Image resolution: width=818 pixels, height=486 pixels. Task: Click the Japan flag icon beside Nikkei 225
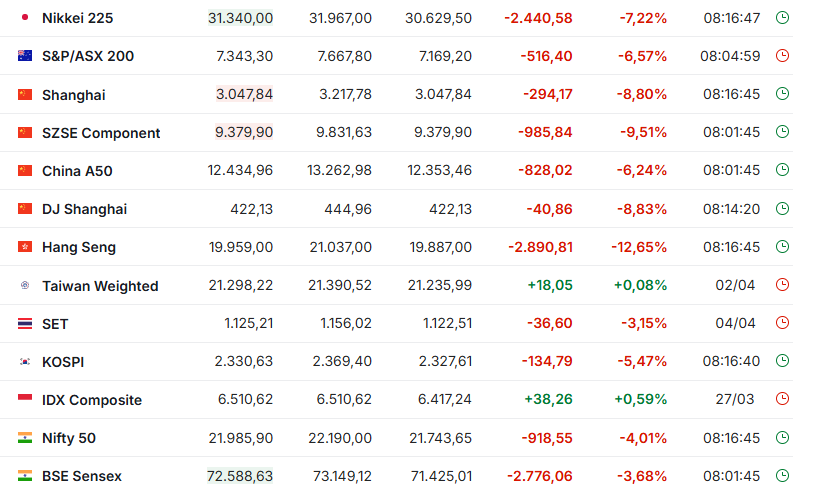pos(25,18)
